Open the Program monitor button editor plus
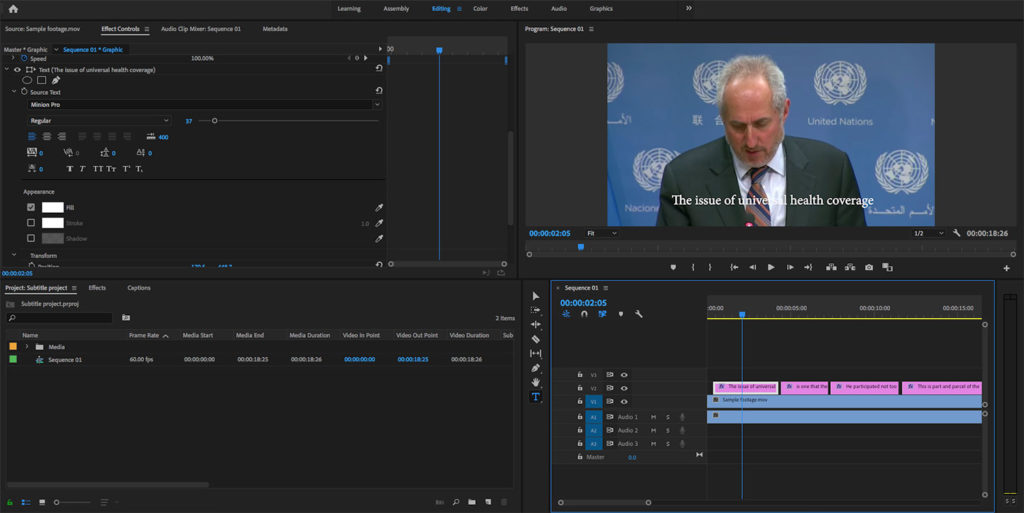The image size is (1024, 513). [1006, 268]
